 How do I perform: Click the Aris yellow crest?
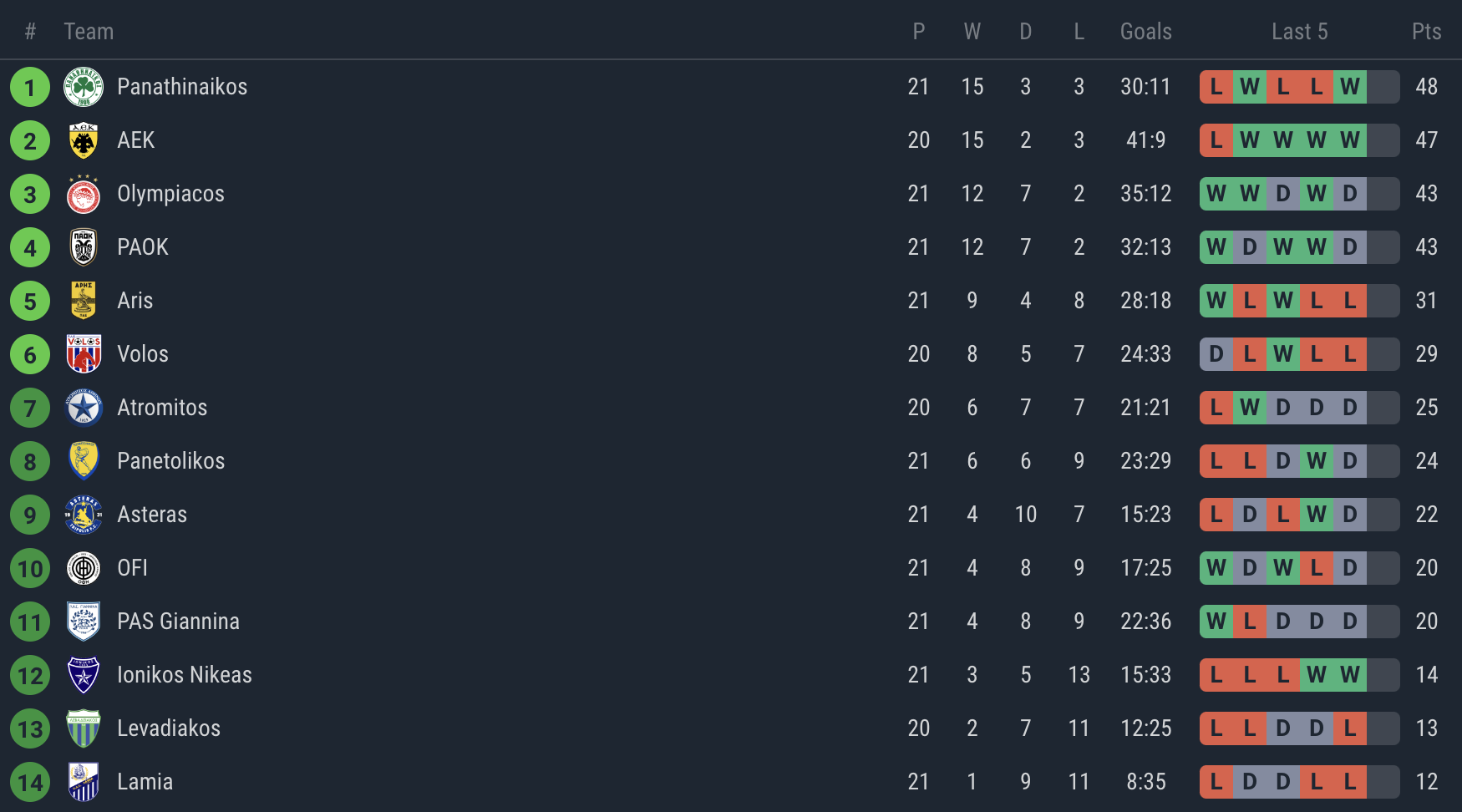[x=84, y=301]
